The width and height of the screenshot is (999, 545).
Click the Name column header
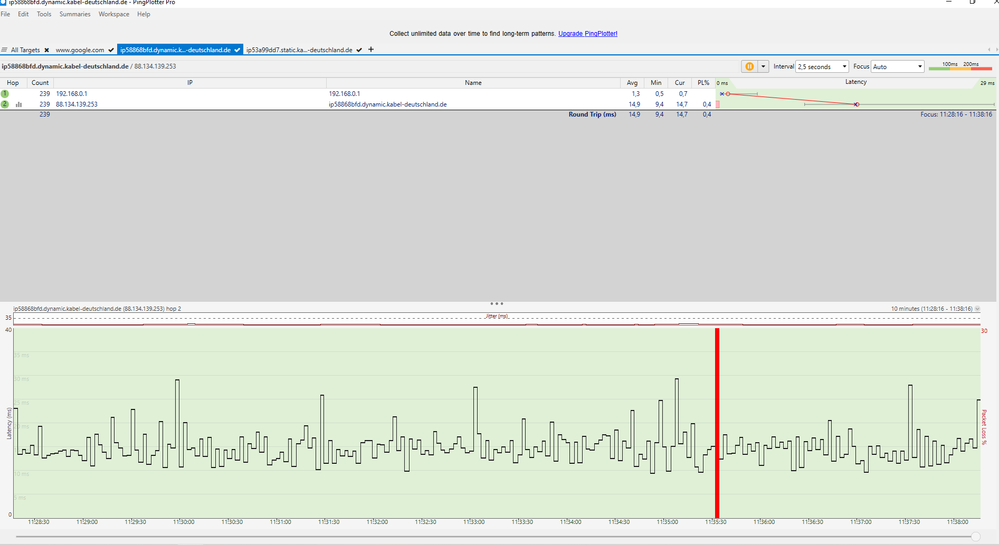(x=473, y=83)
